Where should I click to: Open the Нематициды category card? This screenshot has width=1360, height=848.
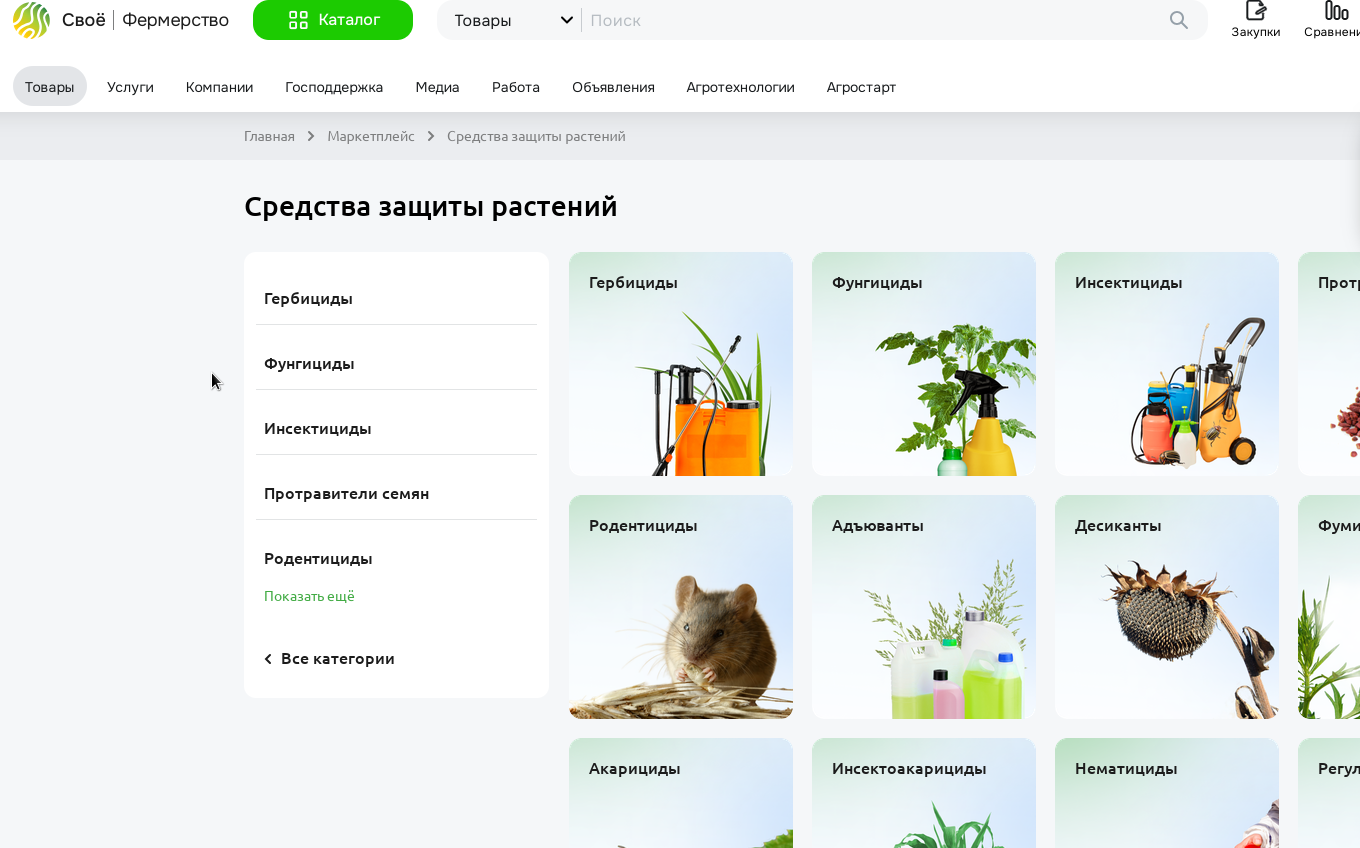pyautogui.click(x=1167, y=793)
